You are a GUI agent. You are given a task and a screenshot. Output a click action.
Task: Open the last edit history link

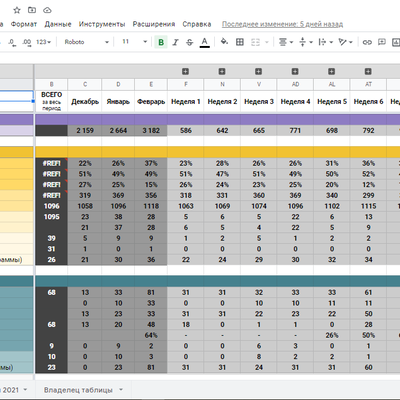[x=282, y=24]
